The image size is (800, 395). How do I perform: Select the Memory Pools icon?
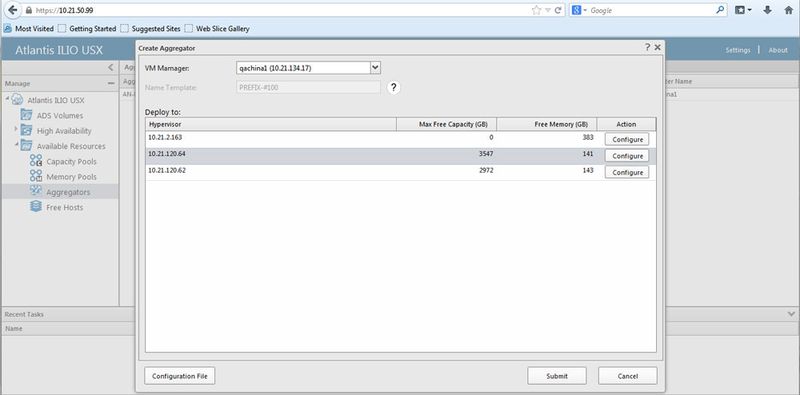click(36, 176)
